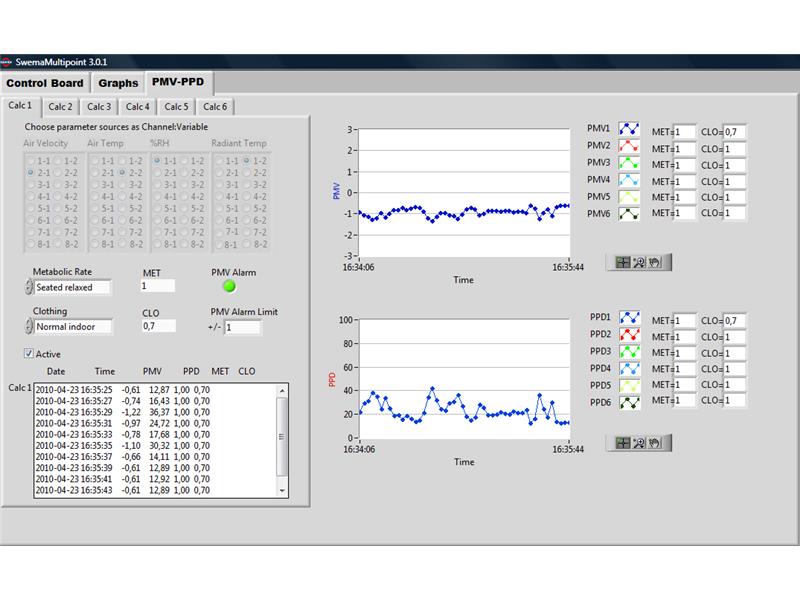Image resolution: width=800 pixels, height=600 pixels.
Task: Select Air Temp source 1-1
Action: (x=95, y=161)
